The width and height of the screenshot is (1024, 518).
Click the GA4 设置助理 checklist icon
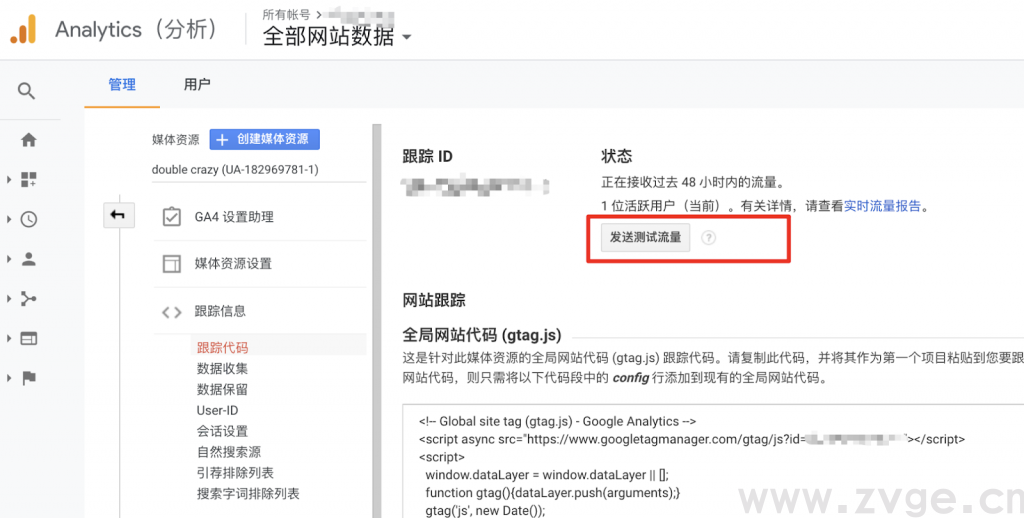[x=172, y=217]
